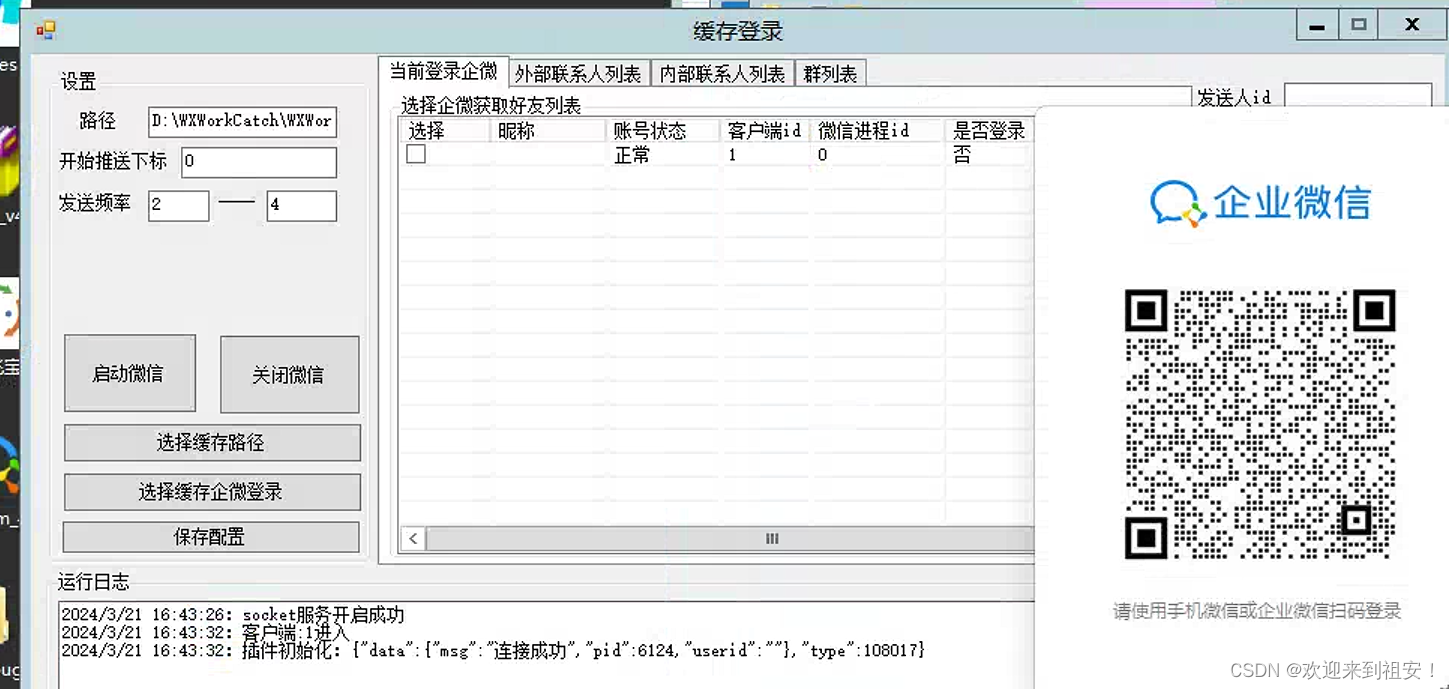Click the 选择 column header
The image size is (1449, 689).
[x=445, y=131]
